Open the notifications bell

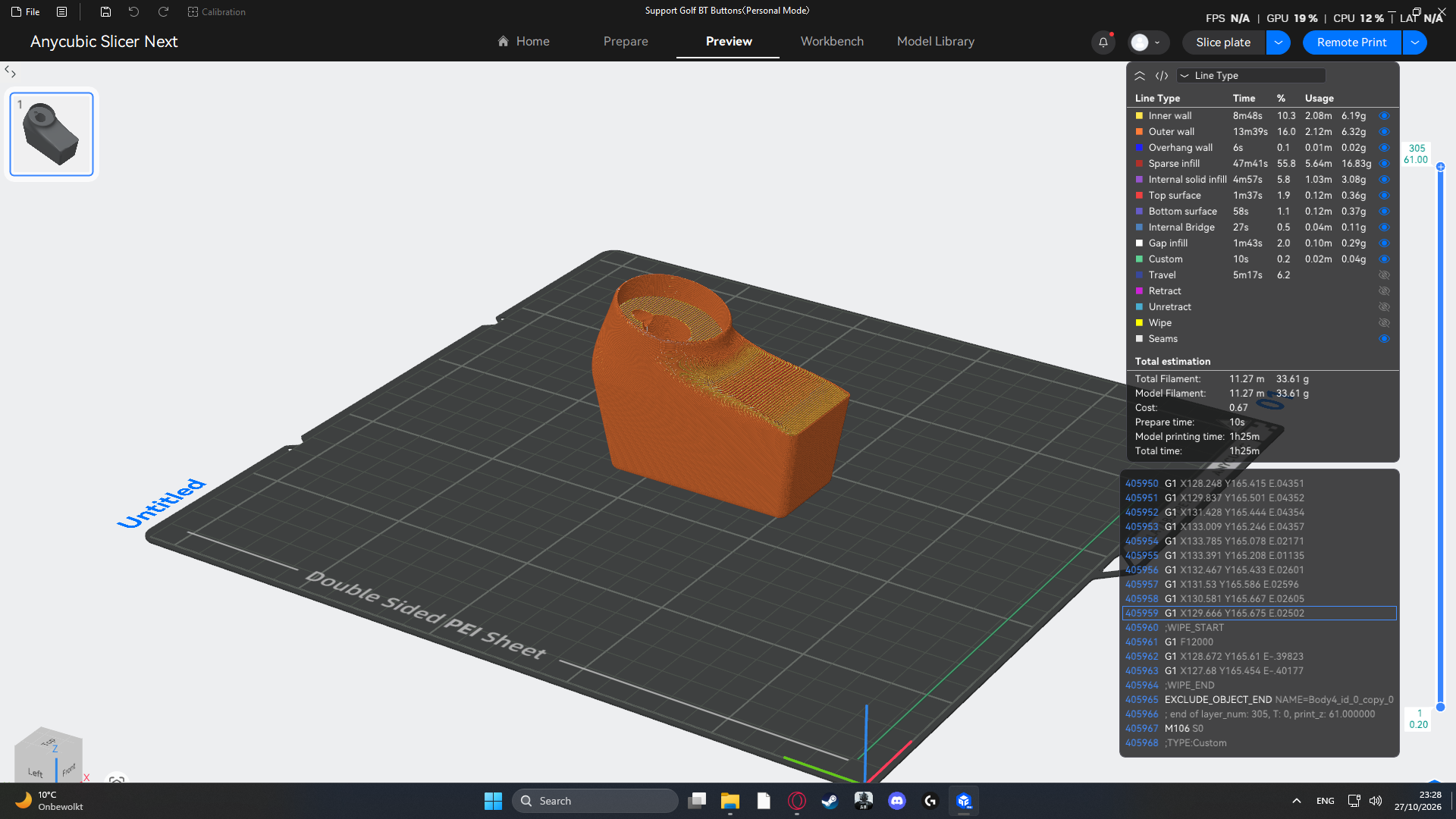click(1103, 42)
